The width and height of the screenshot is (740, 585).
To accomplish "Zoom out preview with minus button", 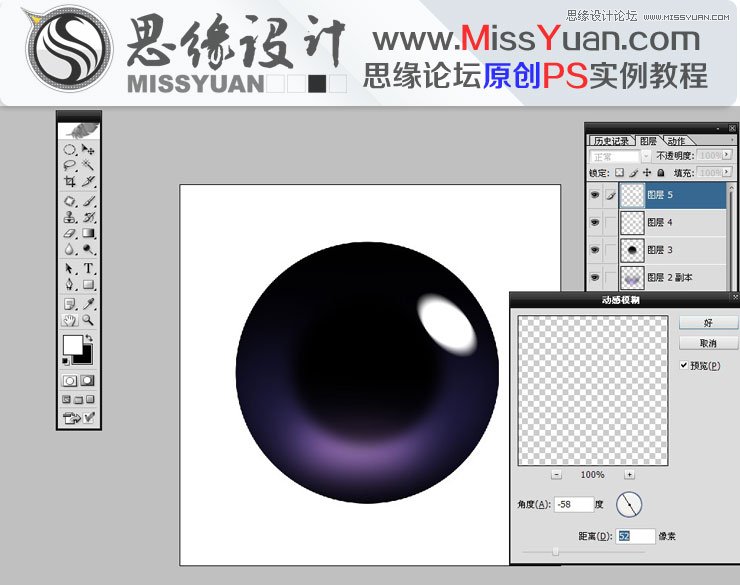I will tap(556, 475).
